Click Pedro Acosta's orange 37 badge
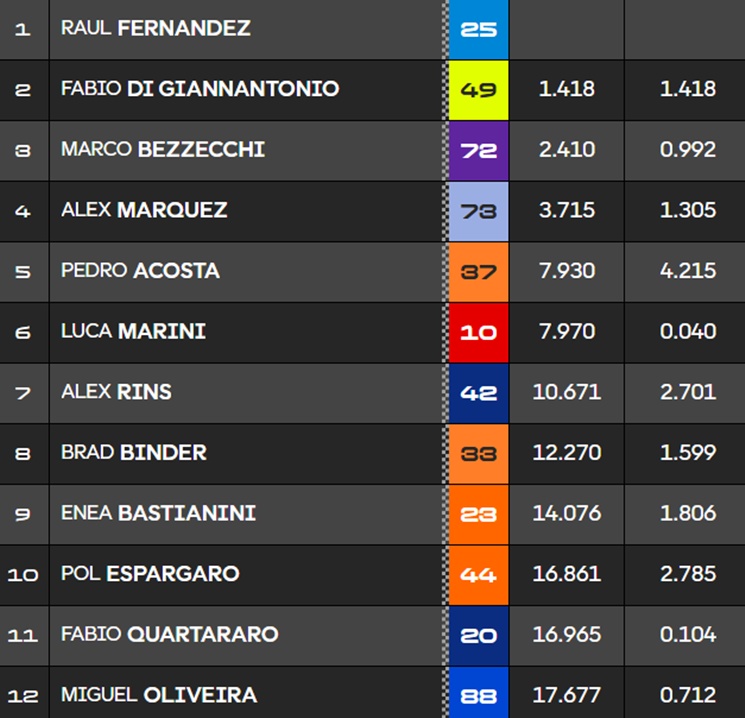This screenshot has height=718, width=745. [x=479, y=271]
